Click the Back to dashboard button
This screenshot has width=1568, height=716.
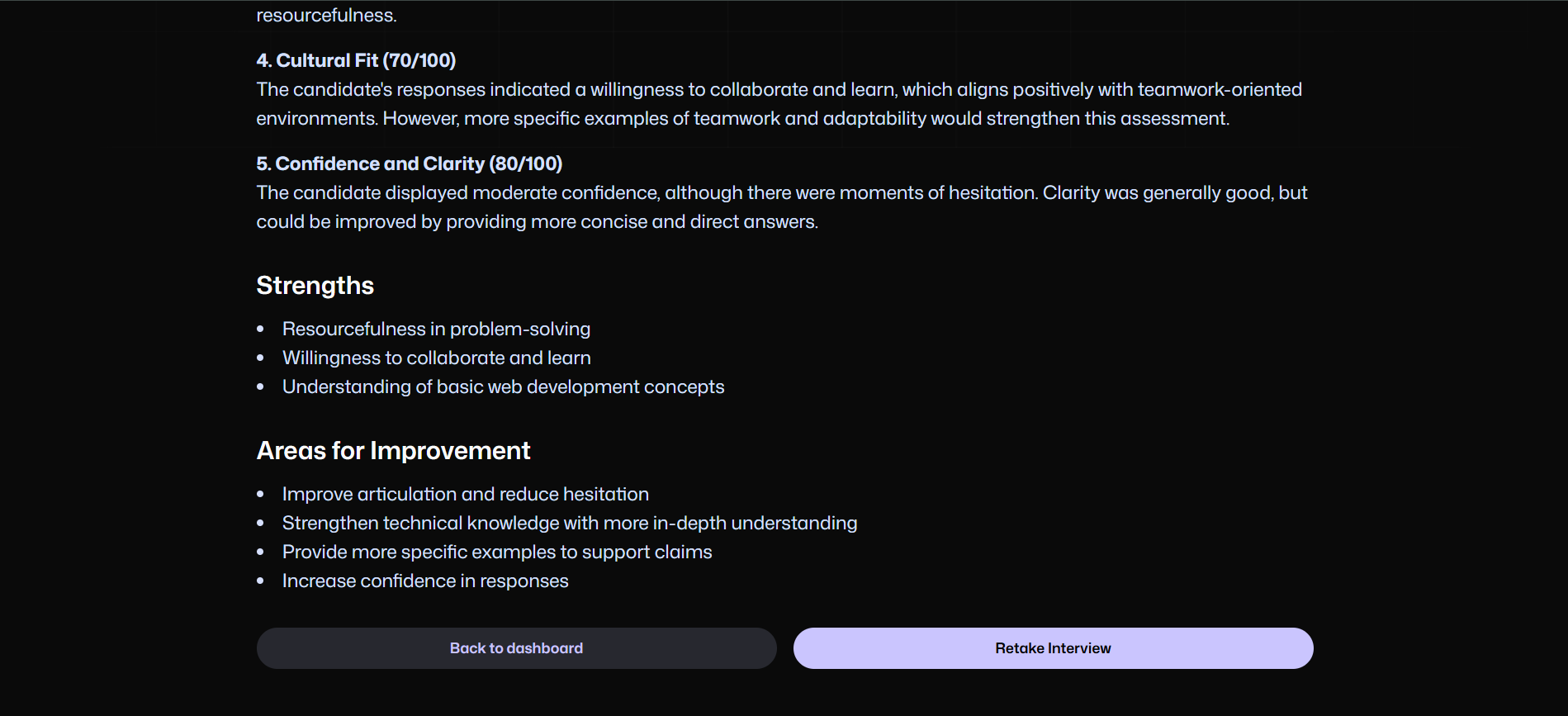[516, 648]
